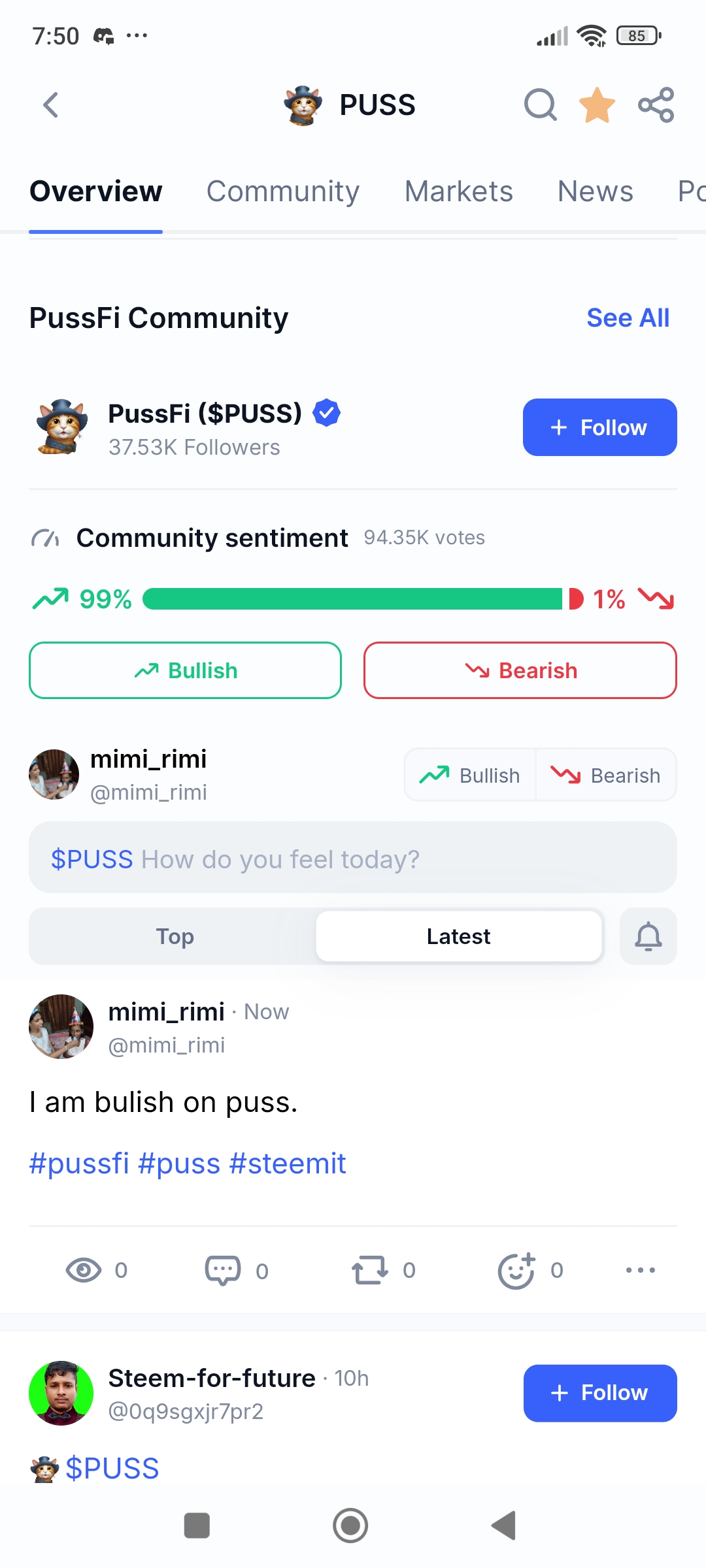Image resolution: width=706 pixels, height=1568 pixels.
Task: Vote Bullish with the green-outlined button
Action: click(x=185, y=670)
